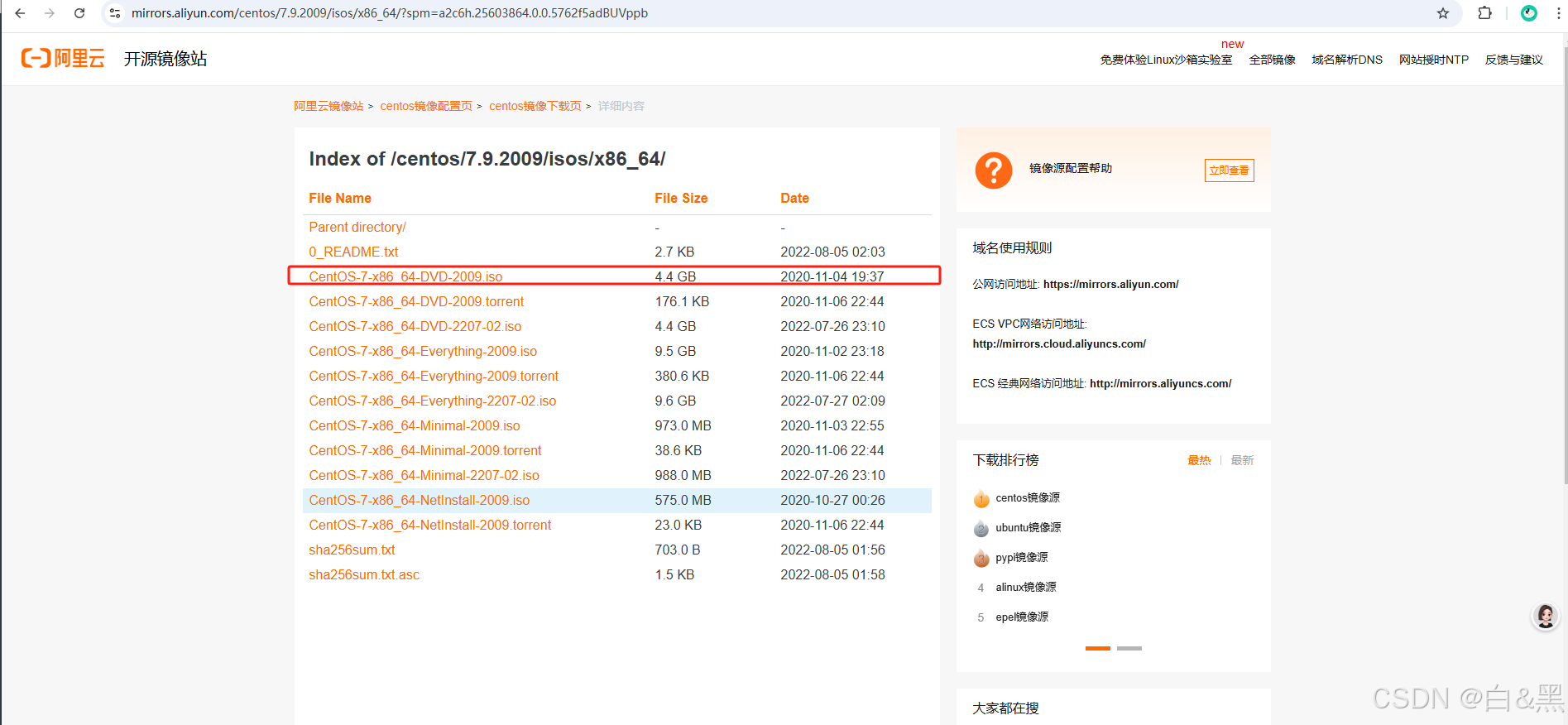The image size is (1568, 725).
Task: Open pypi镜像源 in download ranking
Action: pos(1022,557)
